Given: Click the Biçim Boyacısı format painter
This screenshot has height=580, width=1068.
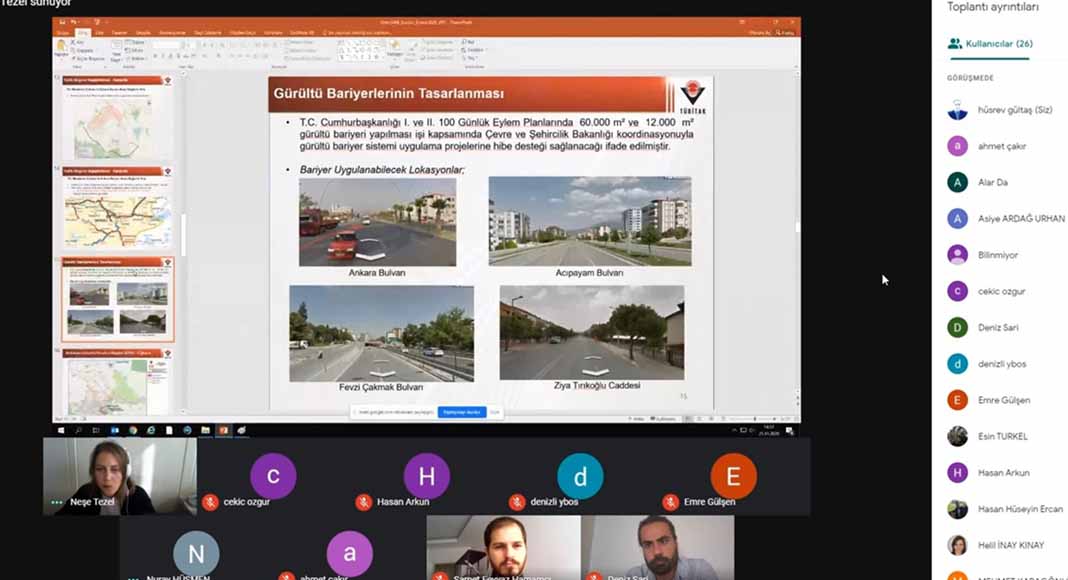Looking at the screenshot, I should pos(89,59).
